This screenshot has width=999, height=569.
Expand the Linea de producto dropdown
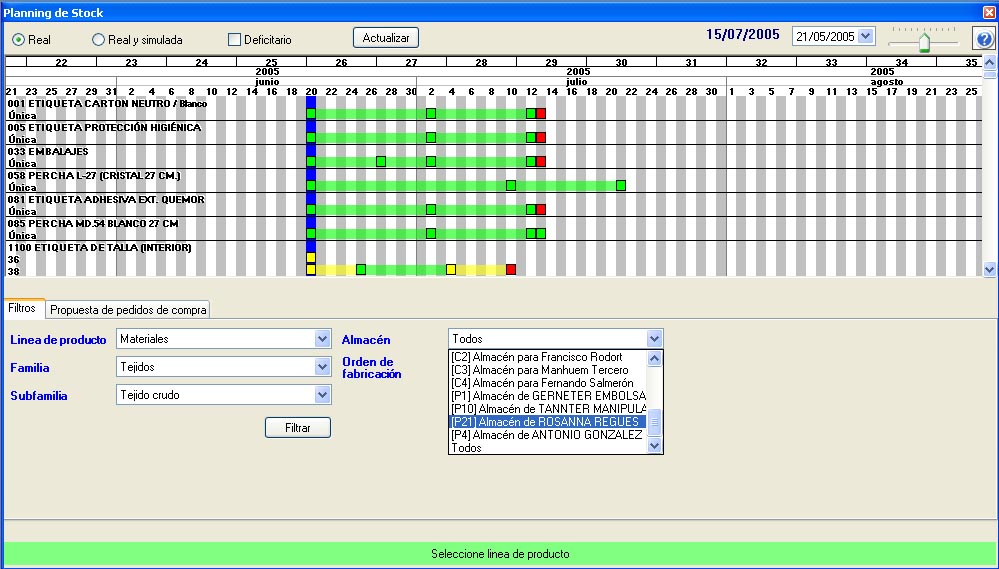pos(322,339)
